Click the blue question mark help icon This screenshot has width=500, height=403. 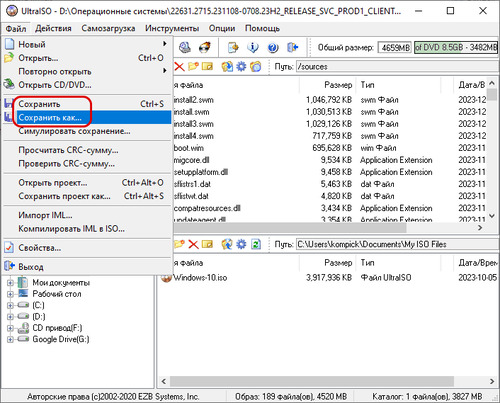point(273,48)
